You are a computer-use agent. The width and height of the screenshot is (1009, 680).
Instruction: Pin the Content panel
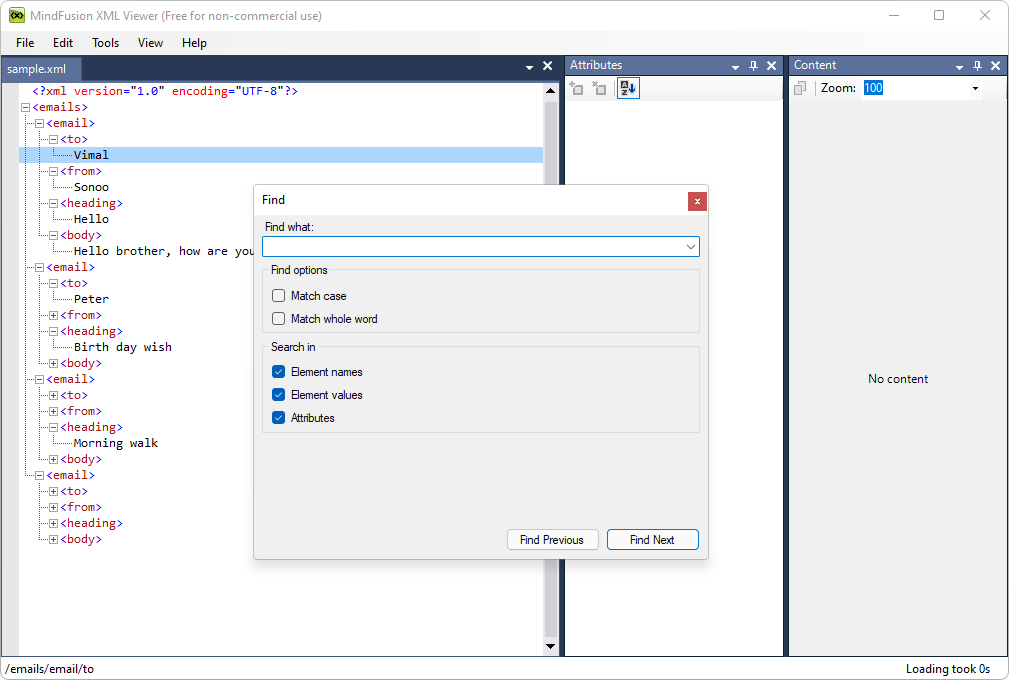click(x=977, y=66)
